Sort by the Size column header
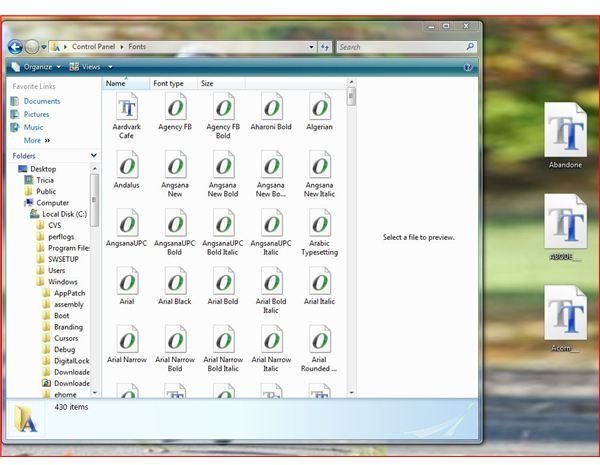The image size is (600, 465). coord(221,83)
